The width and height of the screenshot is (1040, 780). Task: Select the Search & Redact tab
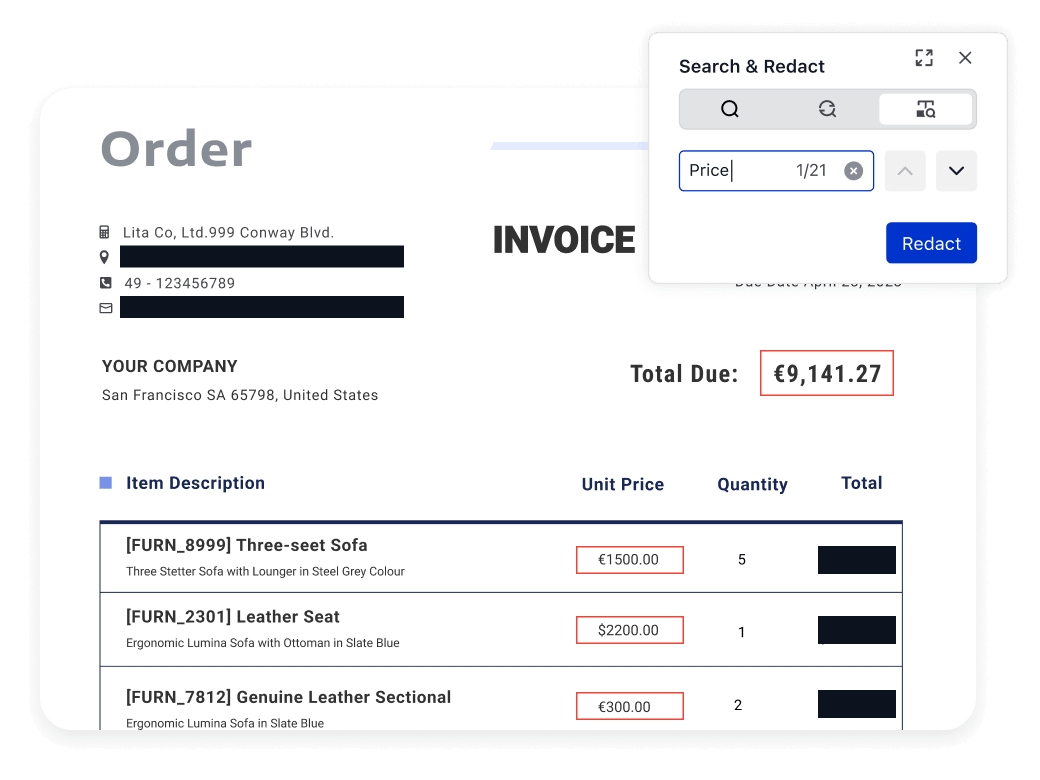925,110
